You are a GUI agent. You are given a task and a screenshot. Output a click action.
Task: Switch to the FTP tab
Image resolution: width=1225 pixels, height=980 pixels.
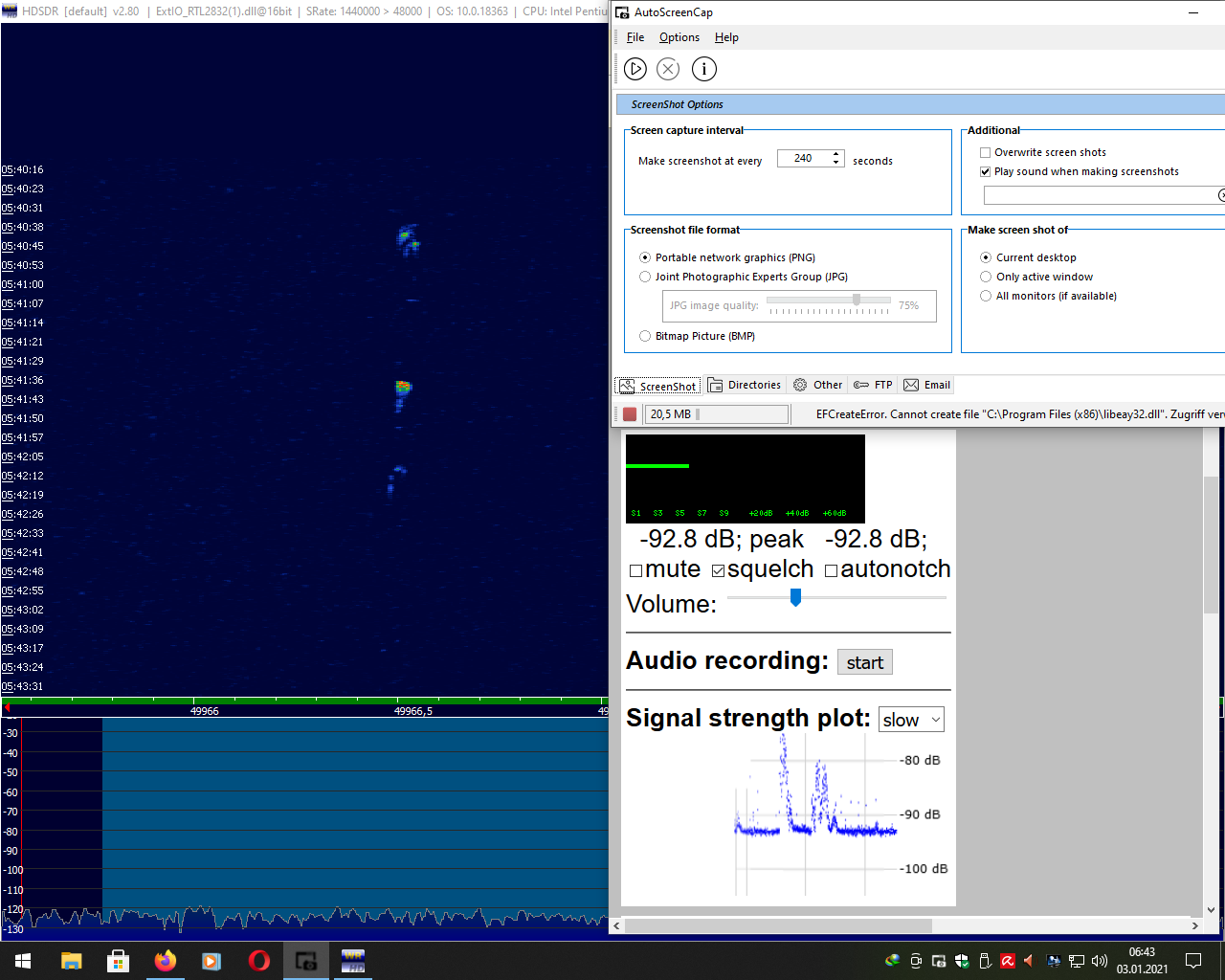click(873, 385)
